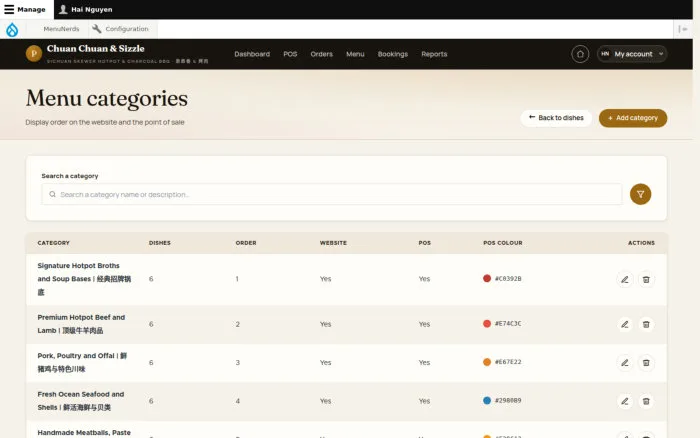The image size is (700, 438).
Task: Click the POS COLOUR column header
Action: (503, 243)
